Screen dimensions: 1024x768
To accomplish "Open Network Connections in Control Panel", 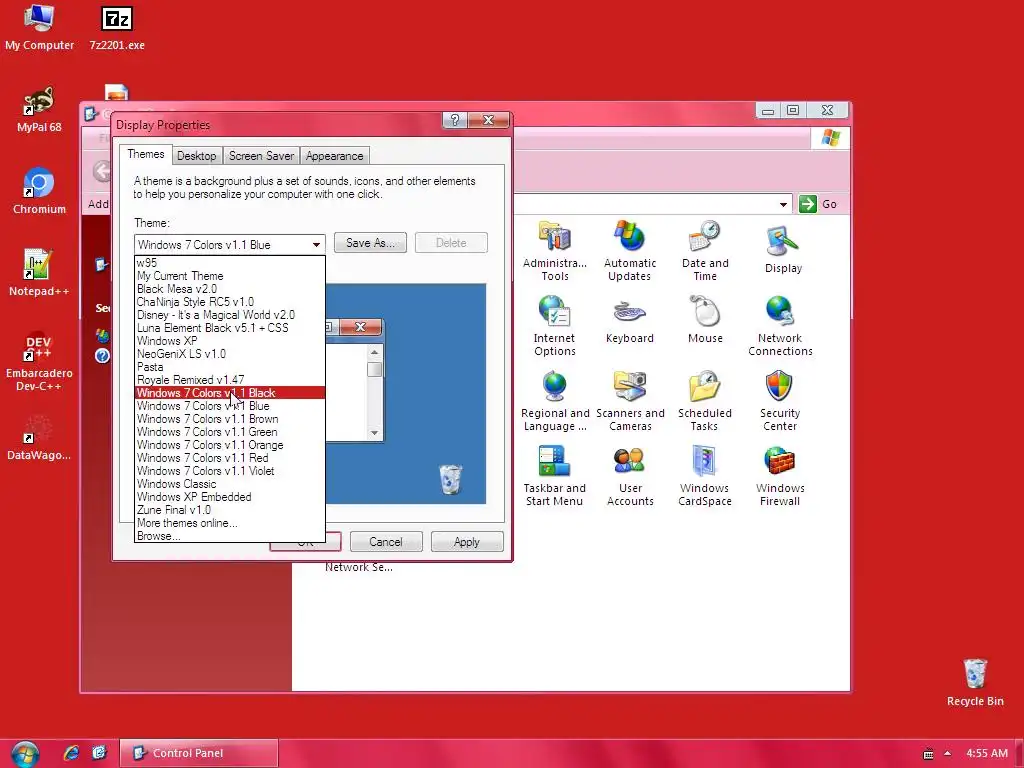I will (780, 326).
